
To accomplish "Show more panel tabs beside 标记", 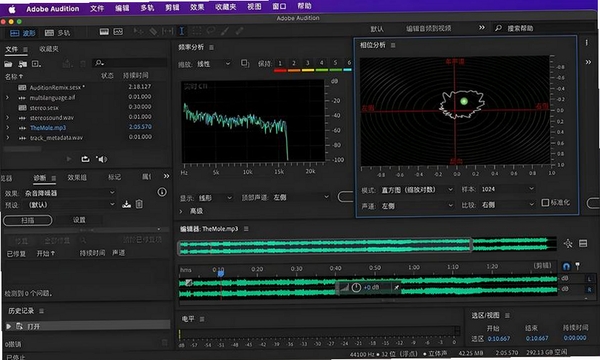I will click(166, 176).
